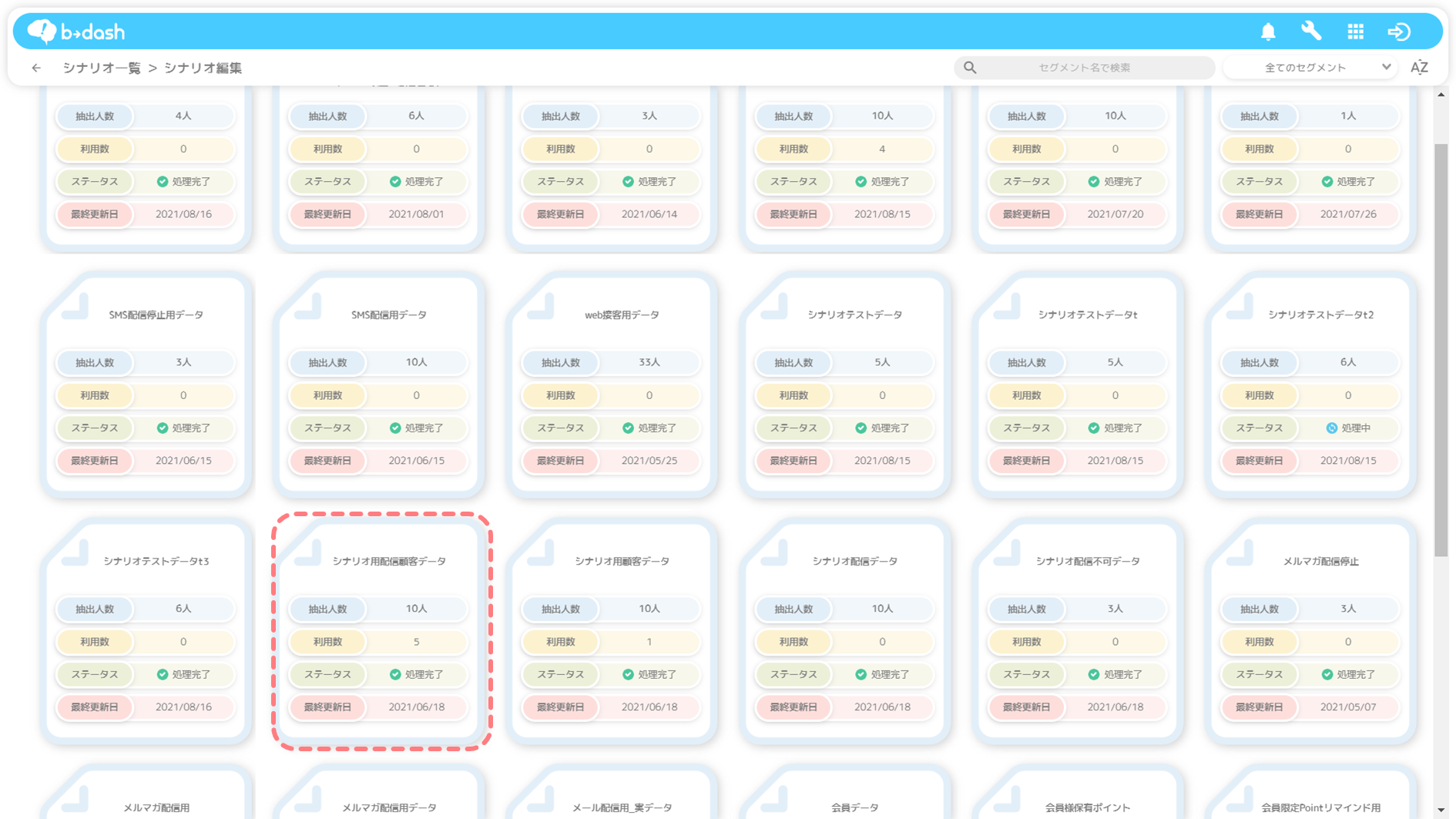Image resolution: width=1456 pixels, height=819 pixels.
Task: Click 処理完了 check icon on SMS配信用データ
Action: 395,428
